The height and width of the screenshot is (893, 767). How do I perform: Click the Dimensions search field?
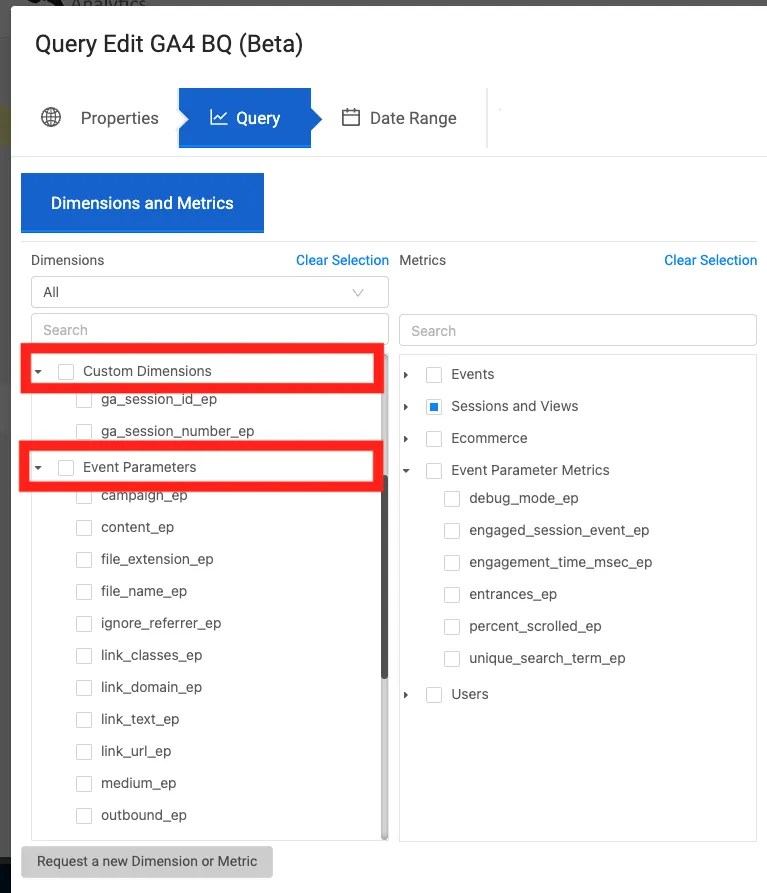[209, 330]
